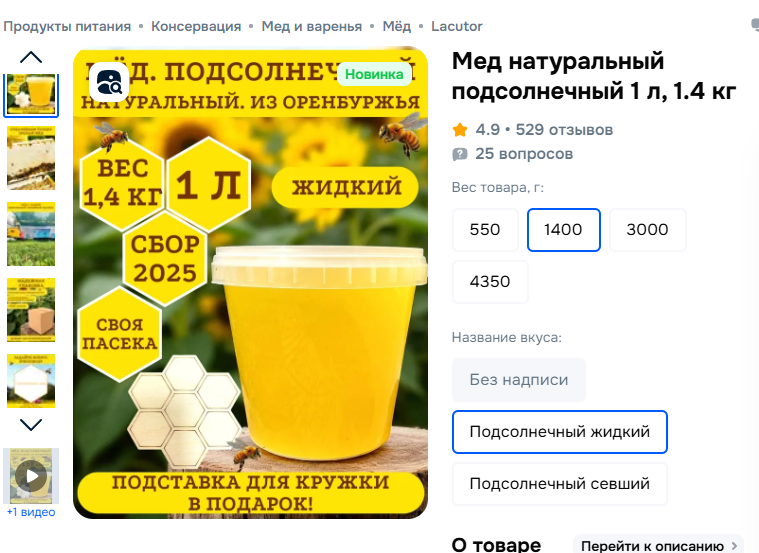Screen dimensions: 759x553
Task: Click the similar image search icon
Action: (x=109, y=82)
